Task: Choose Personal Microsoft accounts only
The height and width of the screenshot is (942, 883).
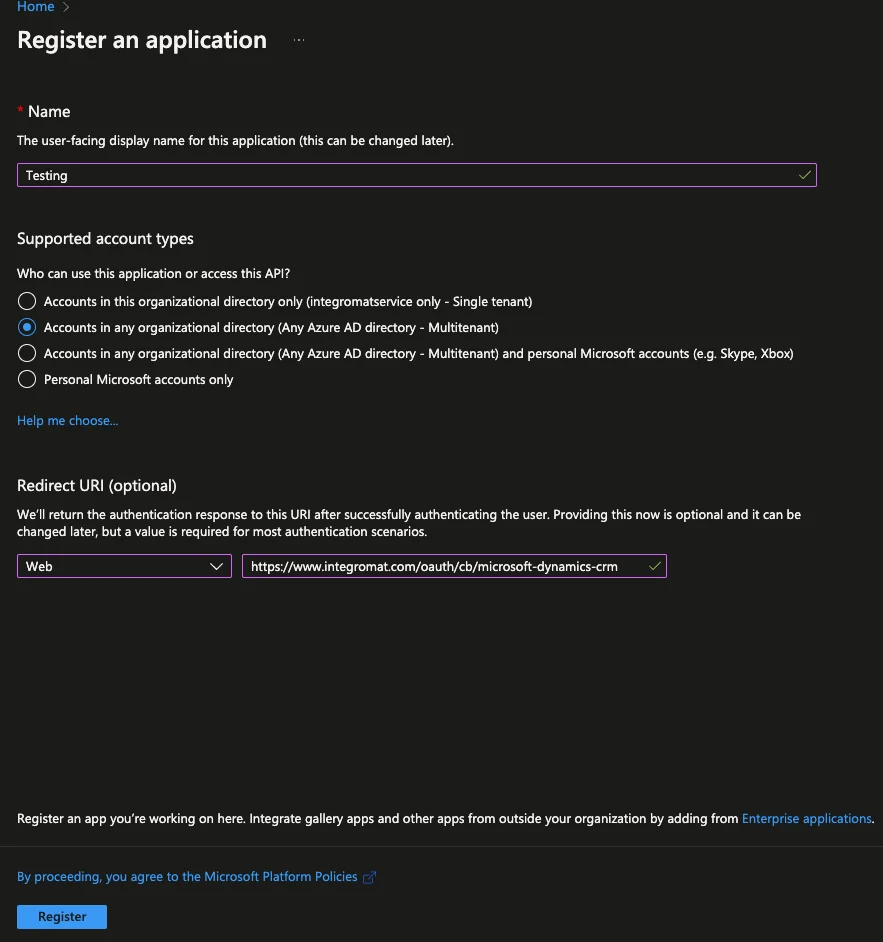Action: [x=26, y=379]
